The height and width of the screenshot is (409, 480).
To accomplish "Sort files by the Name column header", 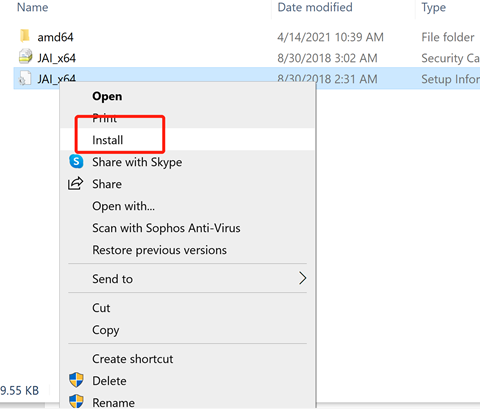I will (x=33, y=7).
